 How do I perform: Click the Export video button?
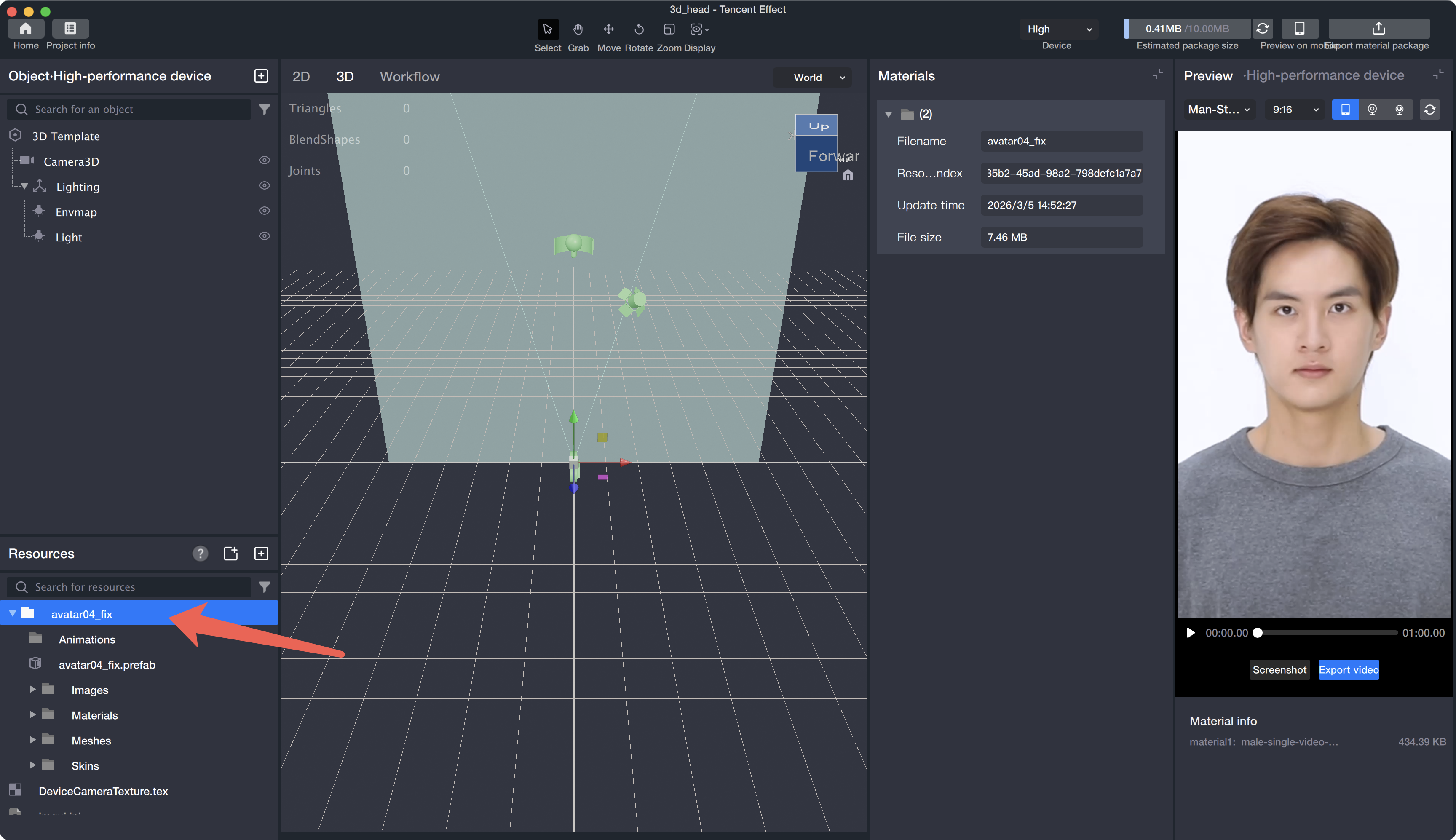click(1348, 670)
